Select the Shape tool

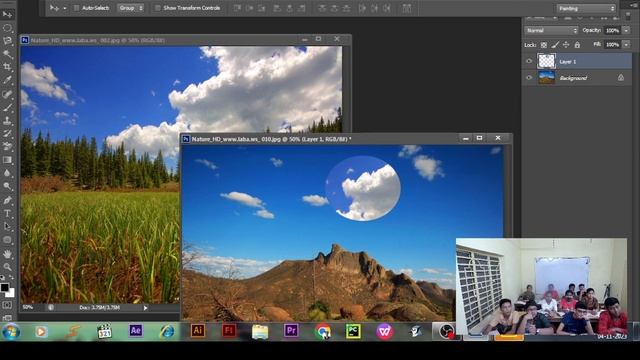click(7, 240)
